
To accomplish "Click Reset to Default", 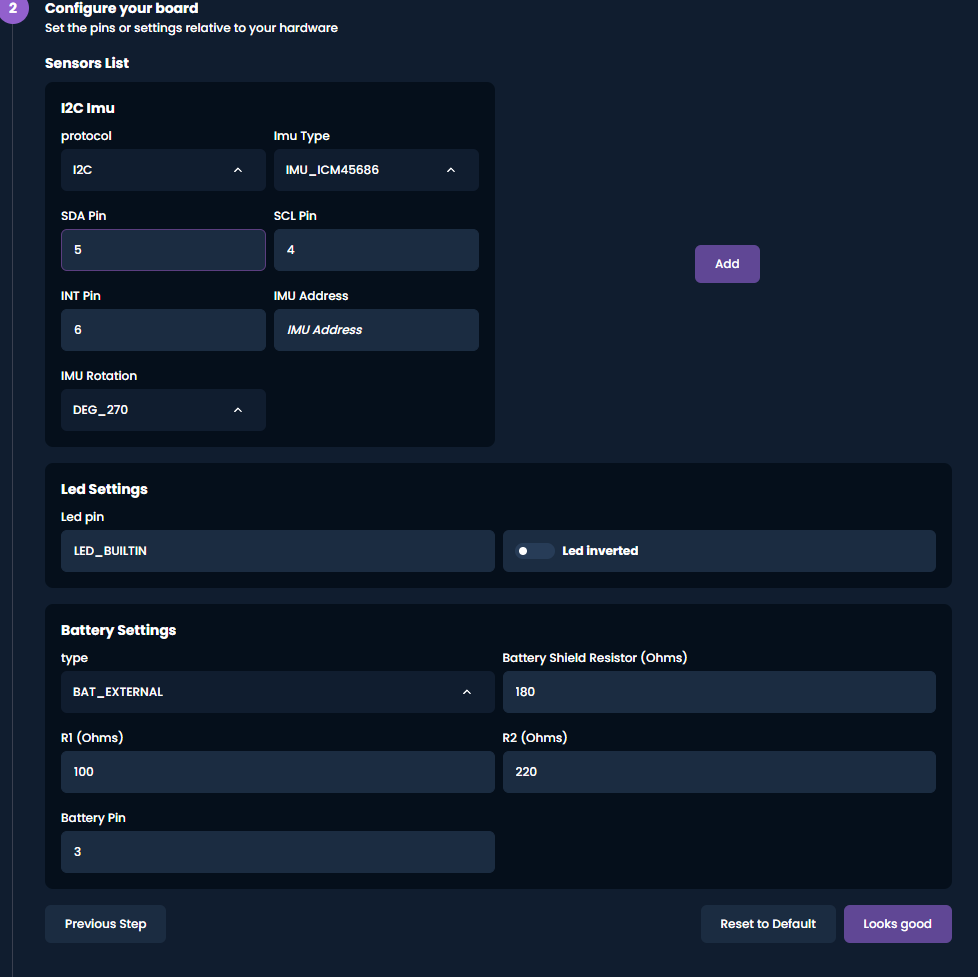I will [x=768, y=924].
